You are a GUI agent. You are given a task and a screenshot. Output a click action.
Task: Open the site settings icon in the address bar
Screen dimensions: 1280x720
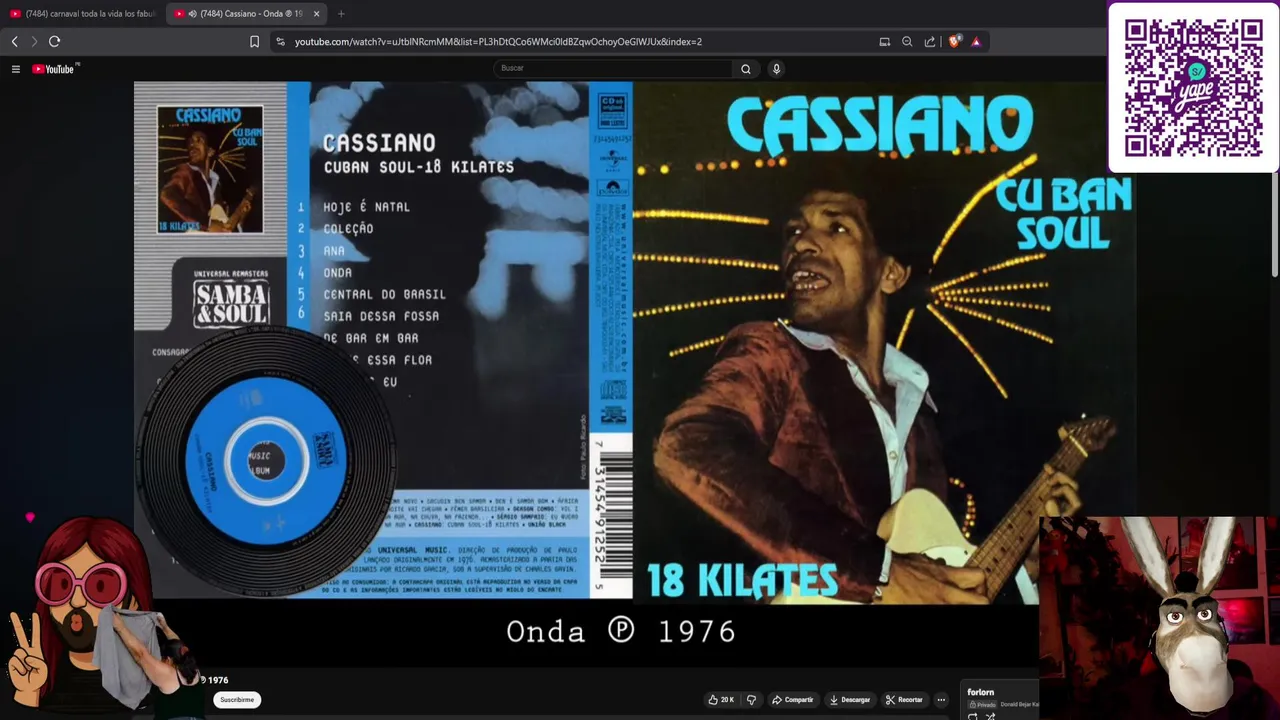(x=281, y=41)
